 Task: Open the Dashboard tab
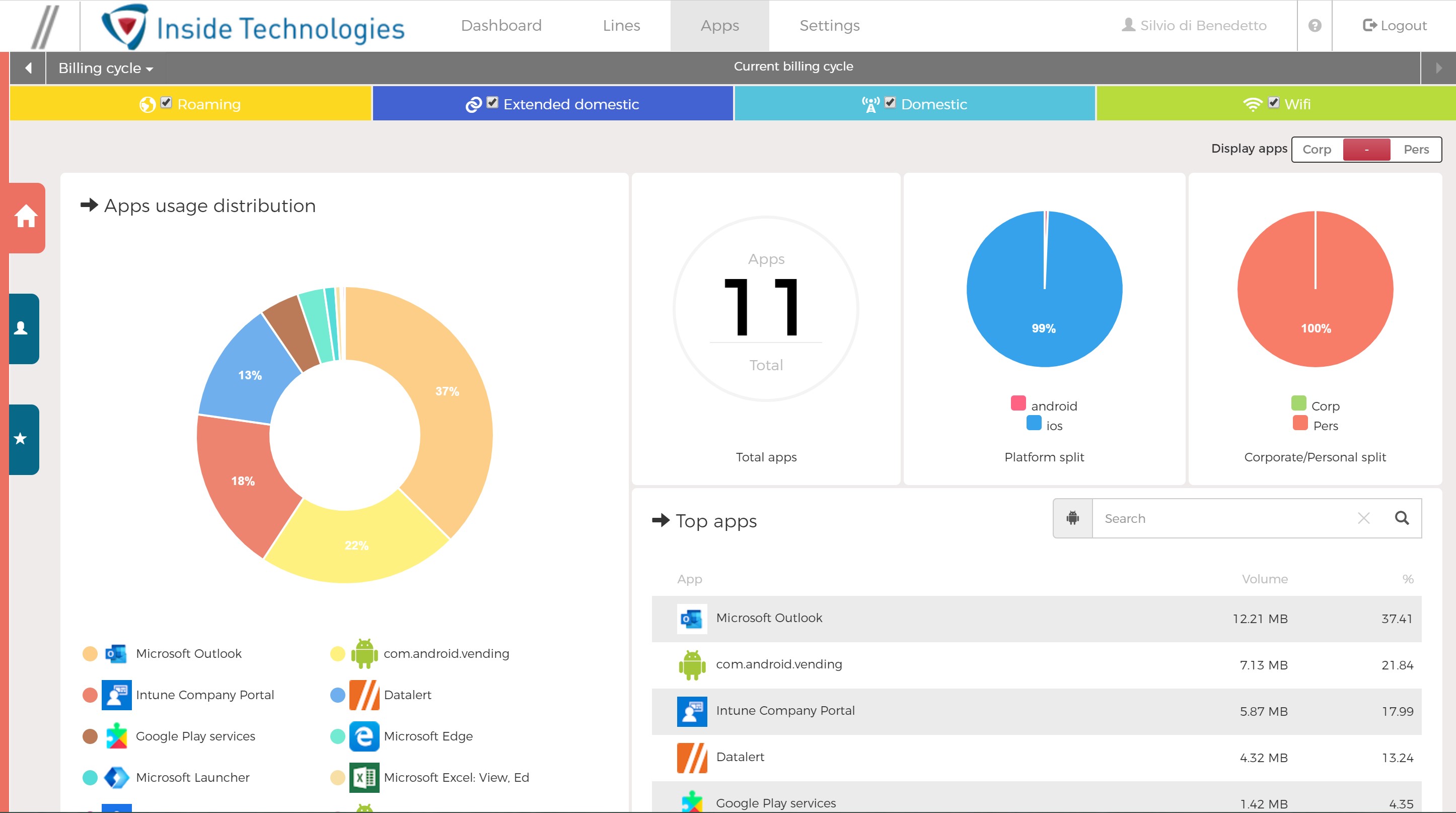(501, 26)
